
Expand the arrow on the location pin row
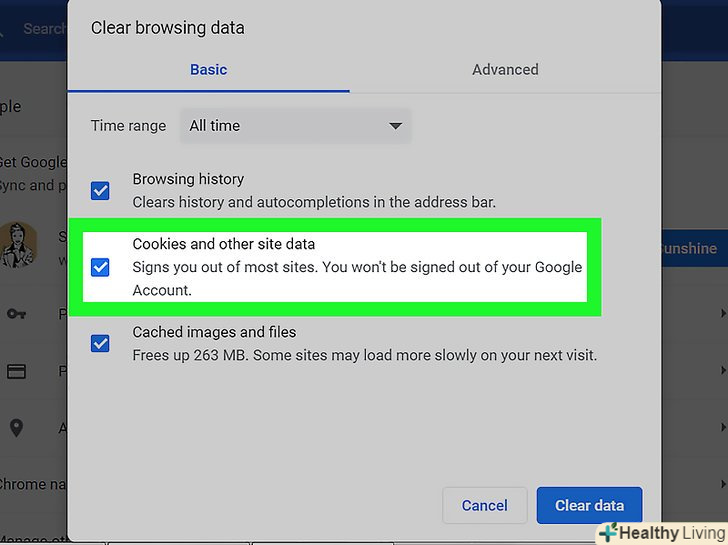click(x=722, y=428)
